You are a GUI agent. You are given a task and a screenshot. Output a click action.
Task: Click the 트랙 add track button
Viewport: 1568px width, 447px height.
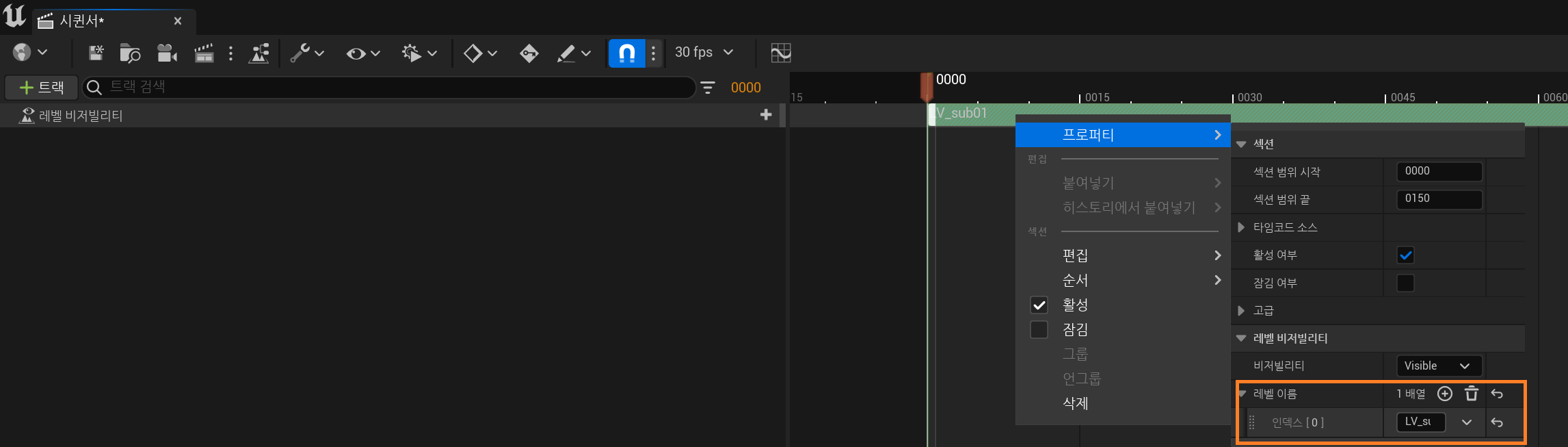[42, 88]
